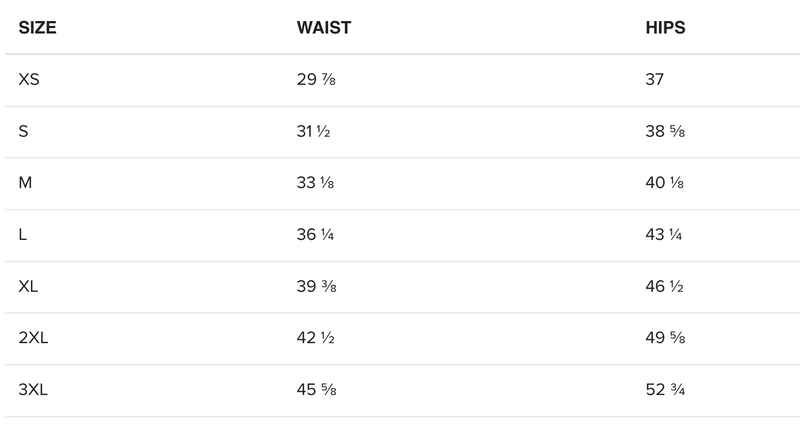Screen dimensions: 800x428
Task: Select hips measurement 43 ¼
Action: 665,235
